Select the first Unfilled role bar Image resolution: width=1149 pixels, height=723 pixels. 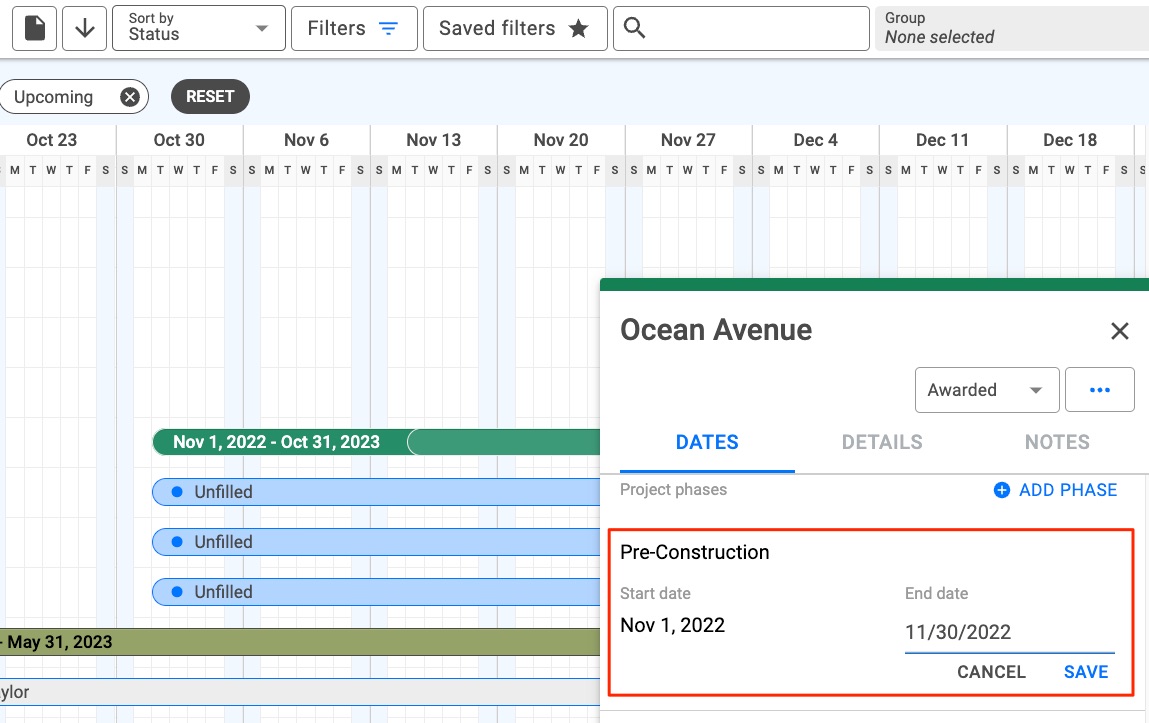coord(376,492)
